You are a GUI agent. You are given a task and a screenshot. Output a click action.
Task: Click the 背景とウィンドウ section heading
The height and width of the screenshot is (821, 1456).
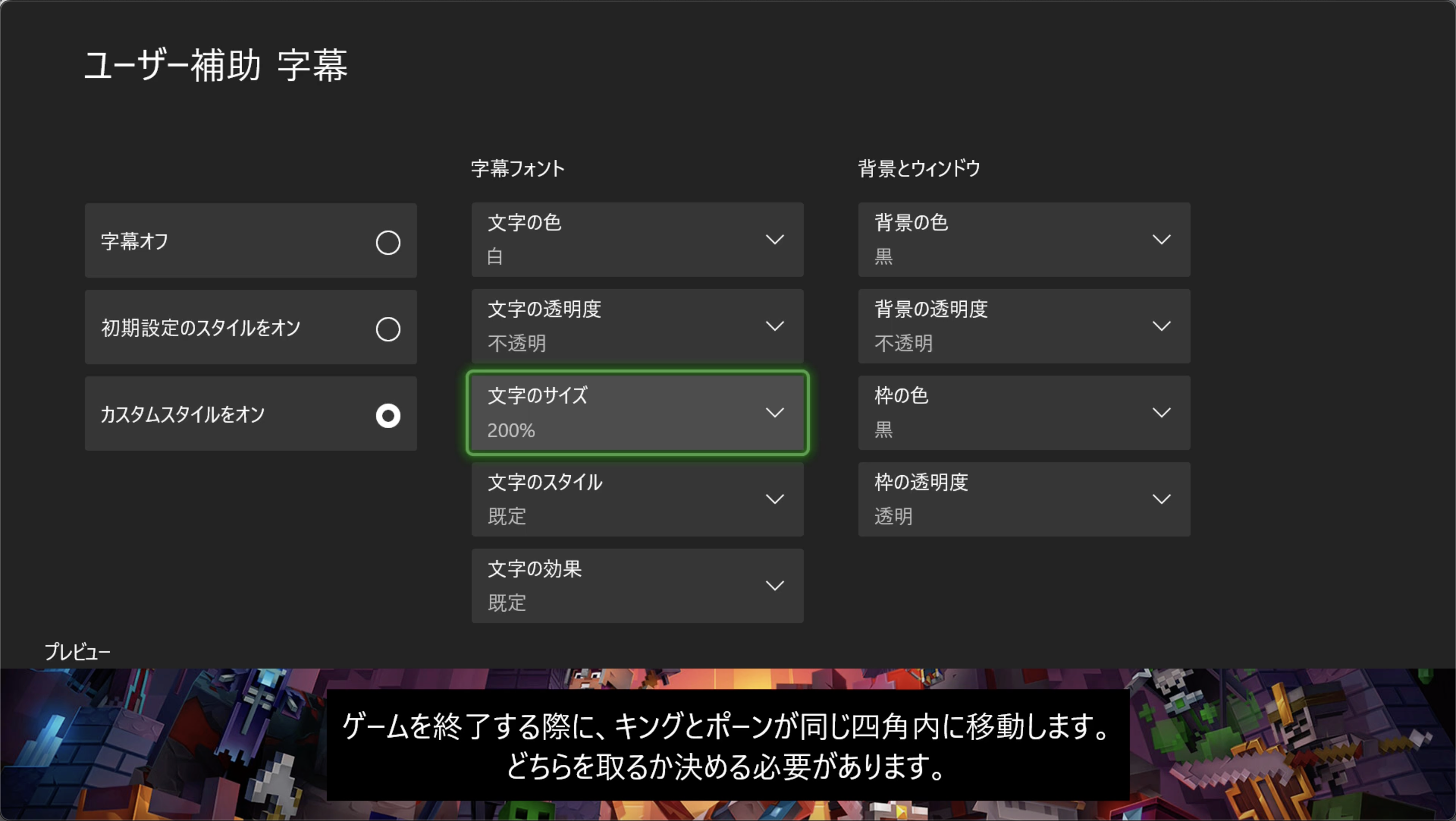pyautogui.click(x=919, y=168)
